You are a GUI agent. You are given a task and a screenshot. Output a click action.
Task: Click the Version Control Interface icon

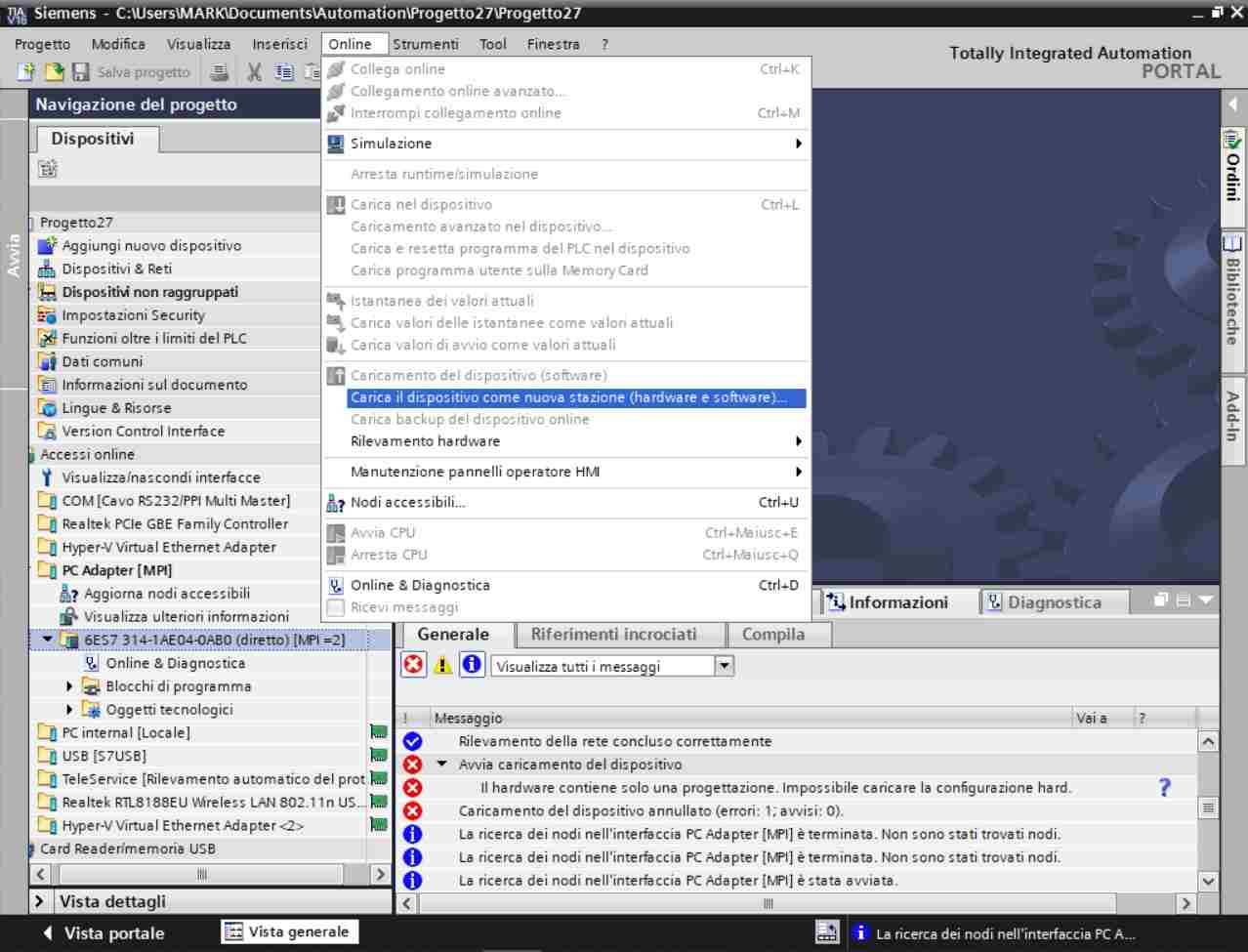pos(47,431)
